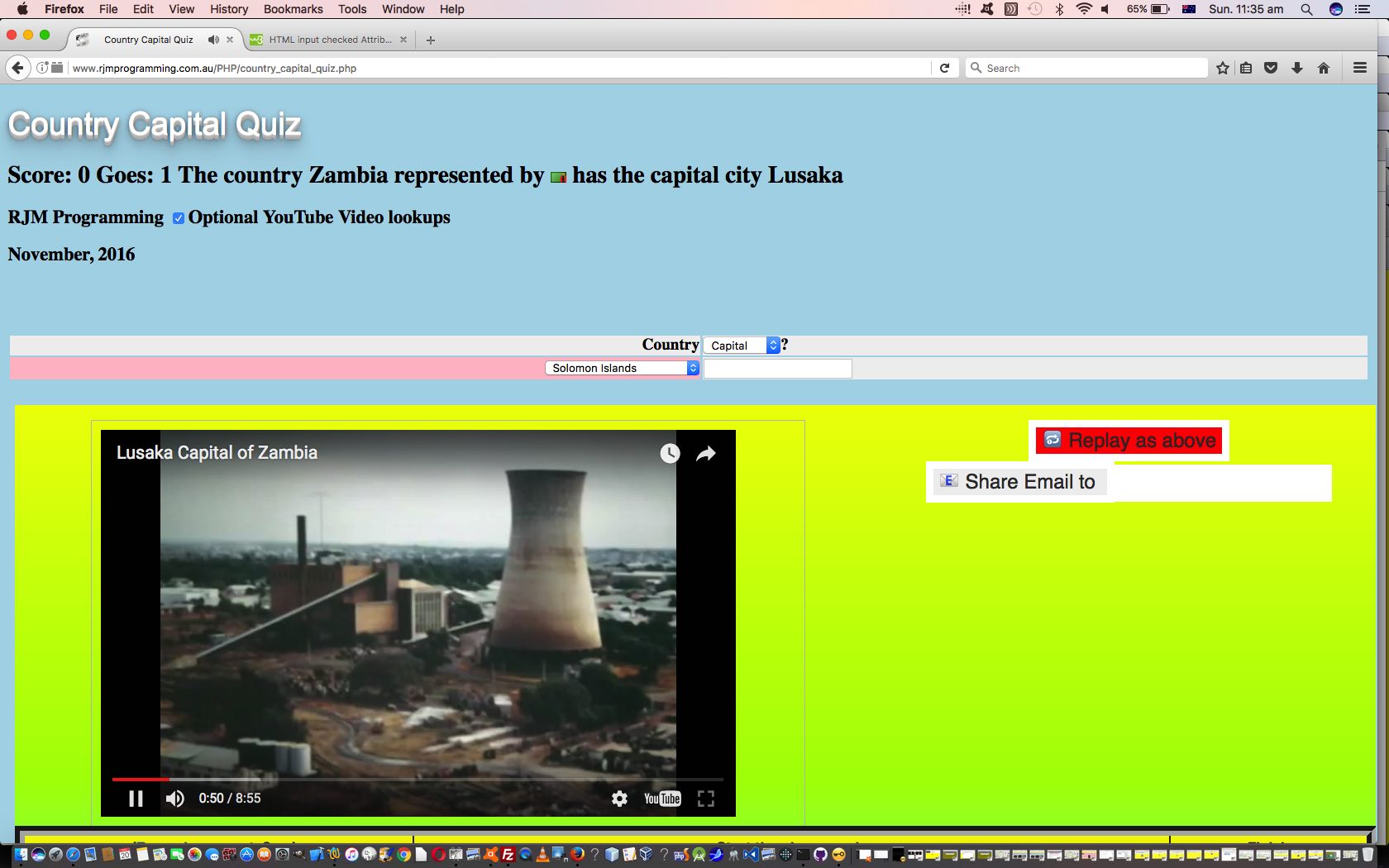Go to the Firefox home page icon
The image size is (1389, 868).
[x=1324, y=68]
